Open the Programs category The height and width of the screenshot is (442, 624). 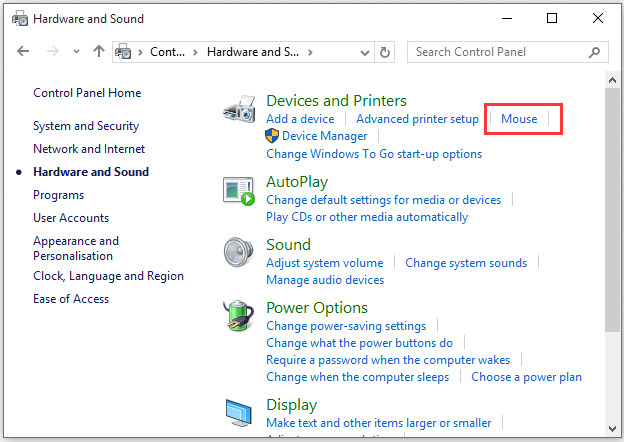[58, 195]
